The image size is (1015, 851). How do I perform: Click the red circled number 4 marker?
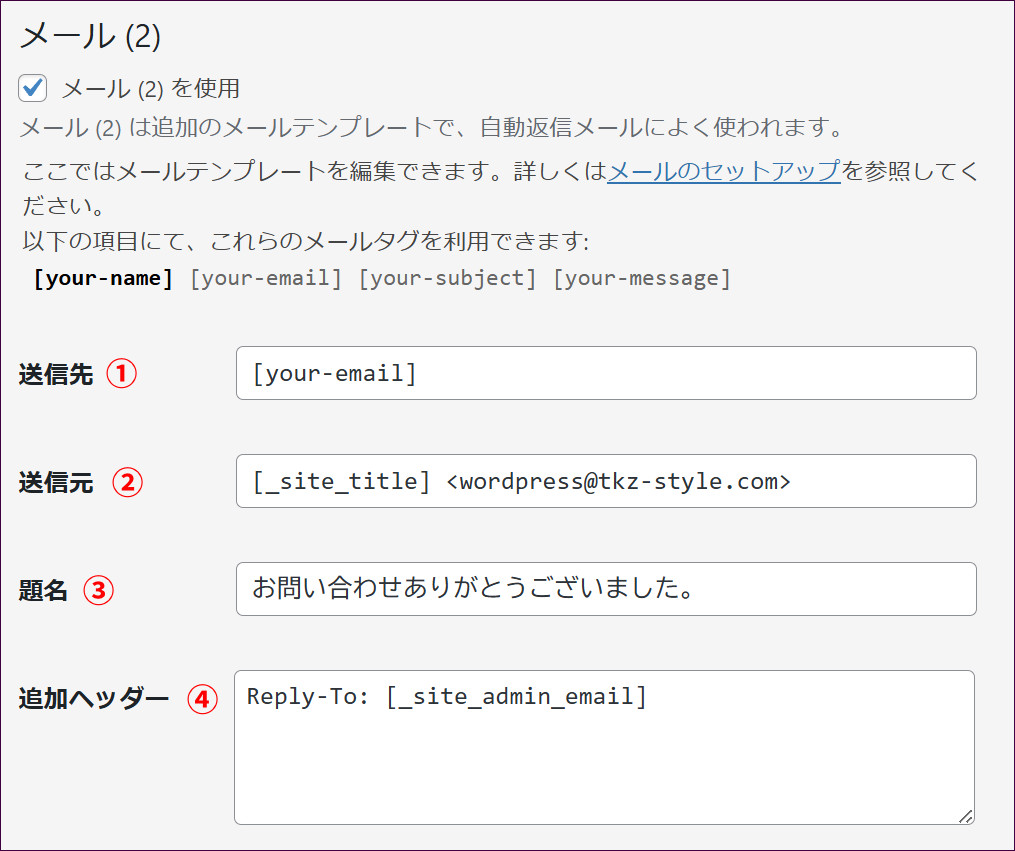pos(202,699)
